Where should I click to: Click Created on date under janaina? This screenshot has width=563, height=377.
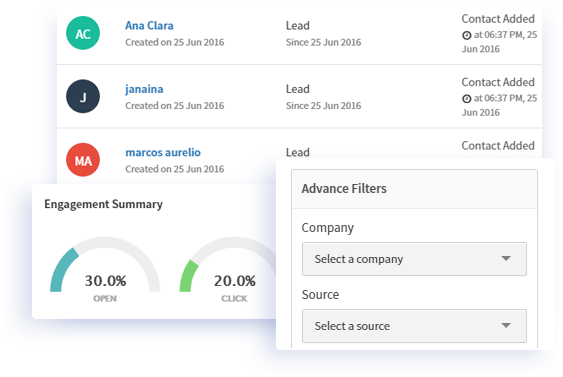click(x=175, y=106)
